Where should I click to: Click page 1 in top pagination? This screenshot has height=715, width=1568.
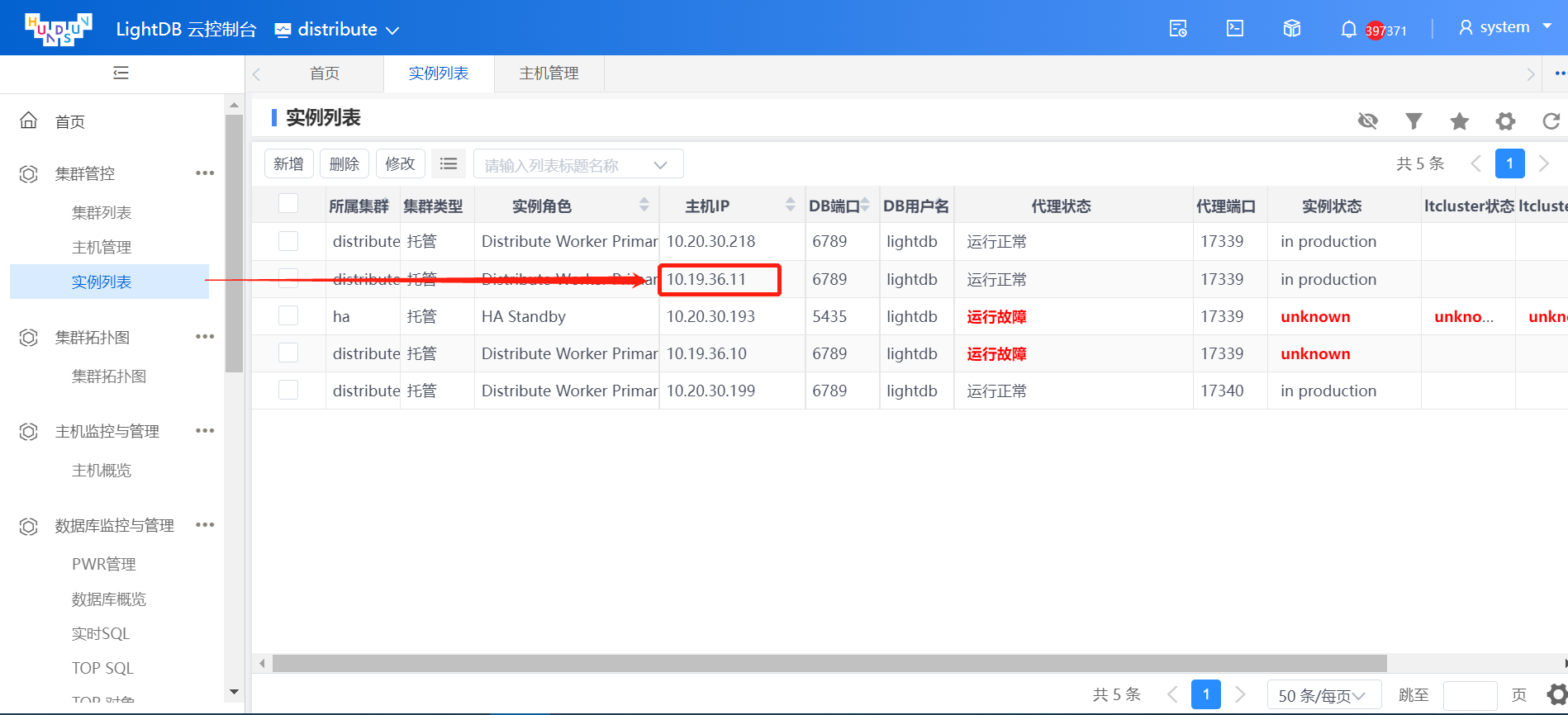click(x=1510, y=163)
